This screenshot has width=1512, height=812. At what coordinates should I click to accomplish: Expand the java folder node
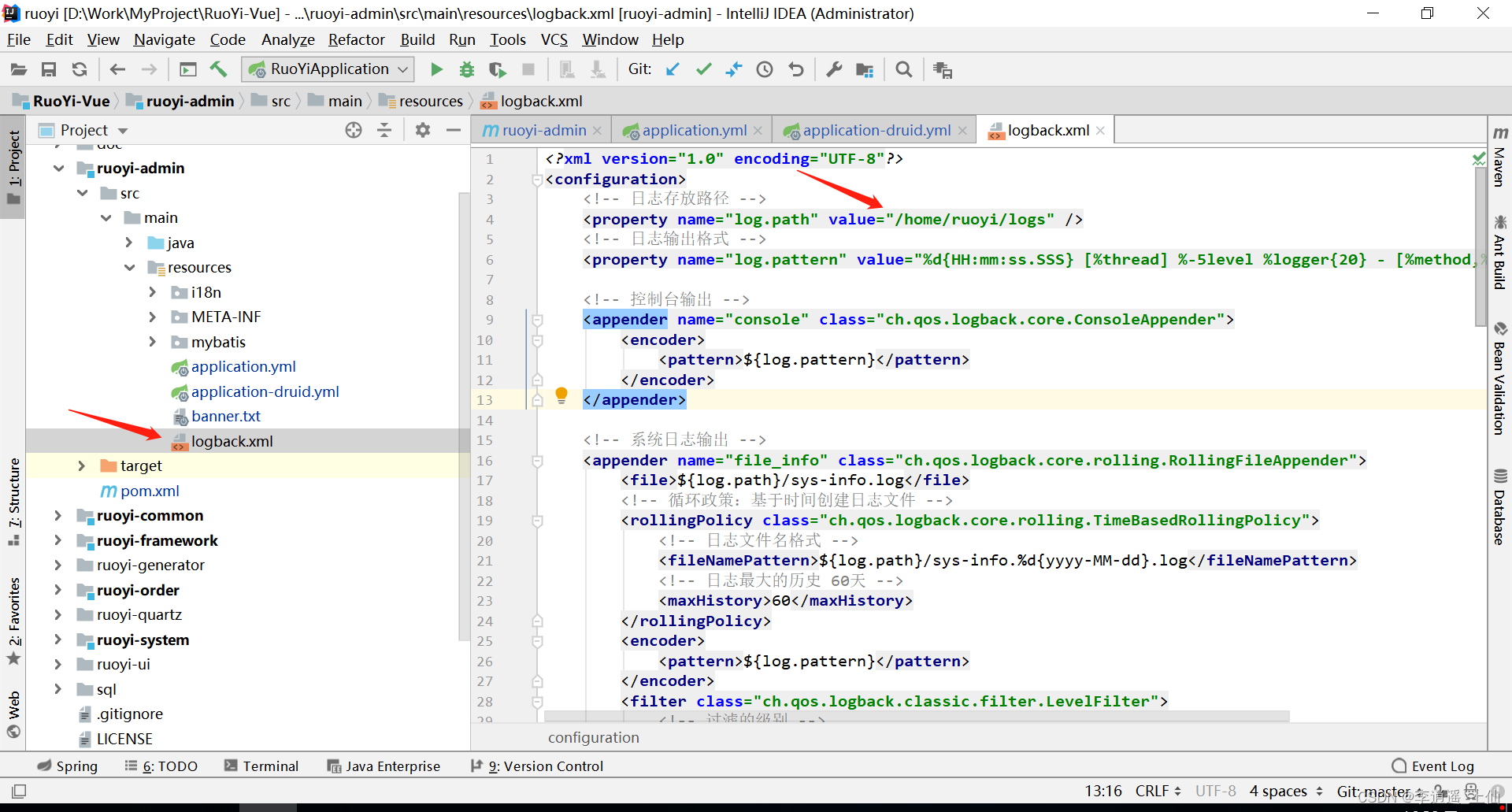point(130,243)
